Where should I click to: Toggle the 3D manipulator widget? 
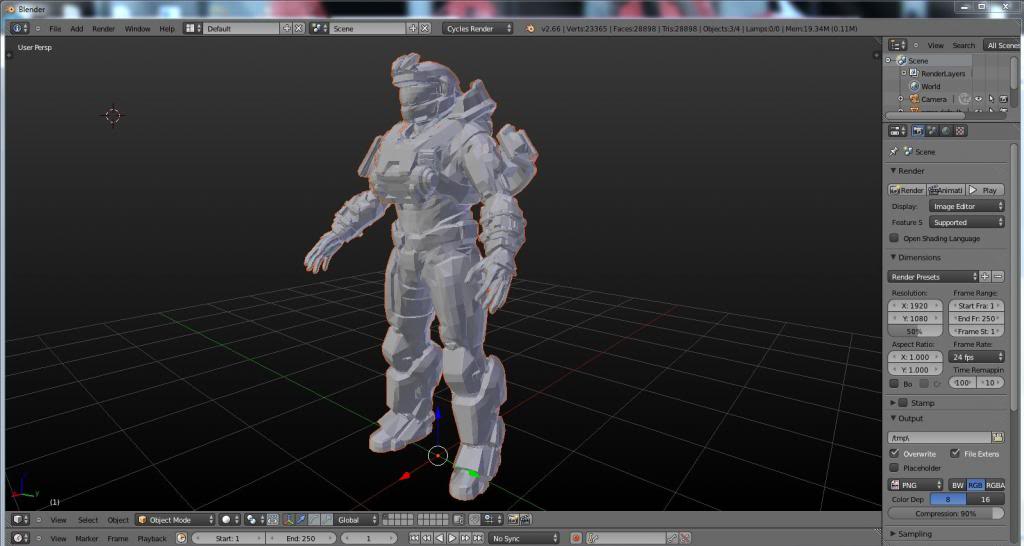tap(289, 520)
